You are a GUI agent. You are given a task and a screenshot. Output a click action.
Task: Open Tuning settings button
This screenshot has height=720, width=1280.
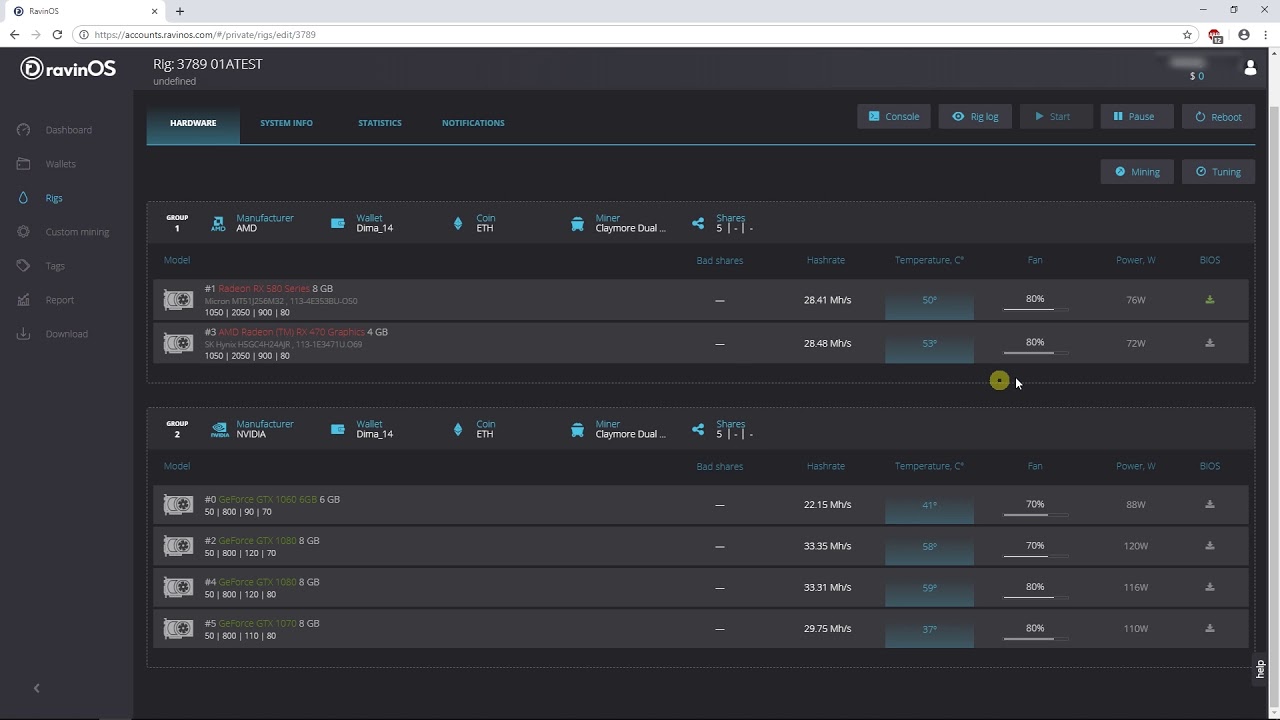[1218, 172]
